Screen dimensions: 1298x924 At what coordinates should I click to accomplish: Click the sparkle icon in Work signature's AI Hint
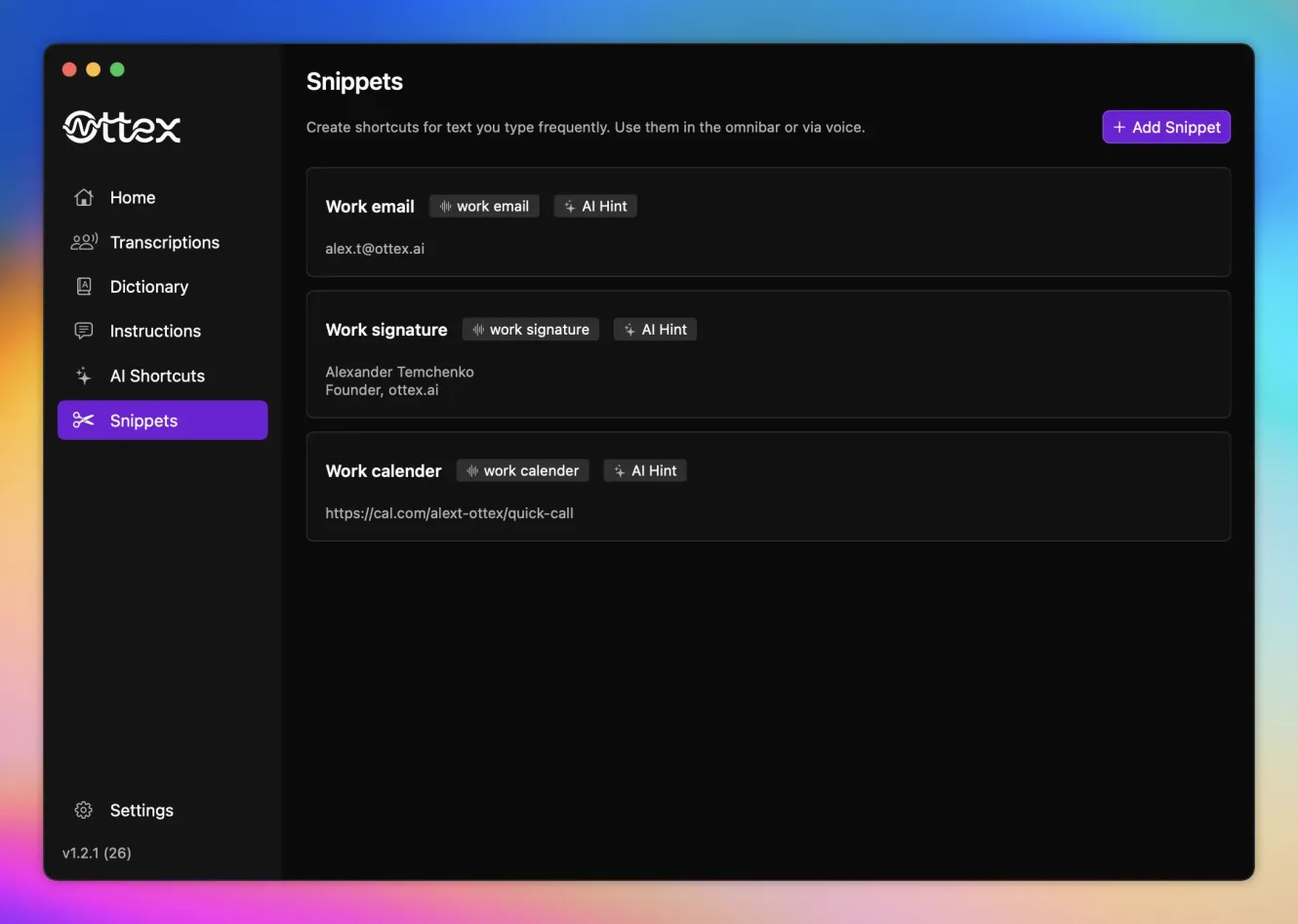pos(628,329)
